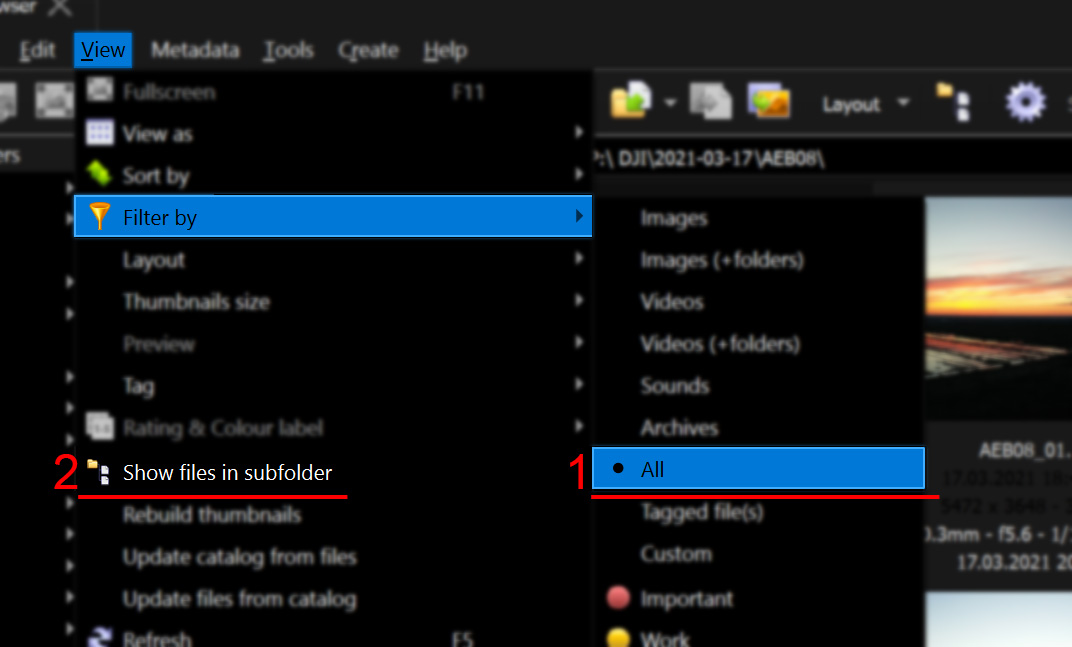Choose Fullscreen in the View menu
This screenshot has width=1072, height=647.
333,92
